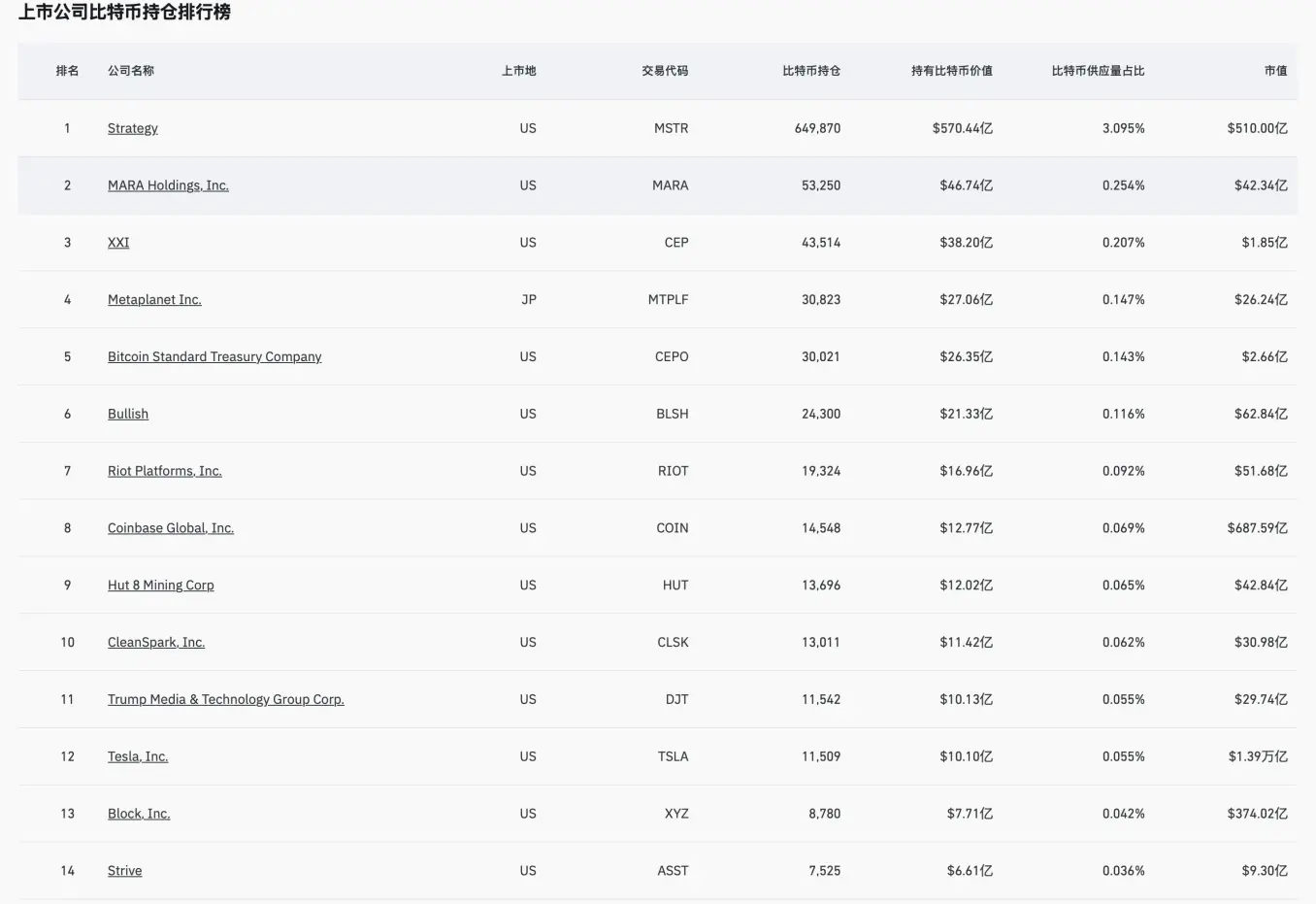Click the 排名 column header
Screen dimensions: 1316x904
point(67,71)
